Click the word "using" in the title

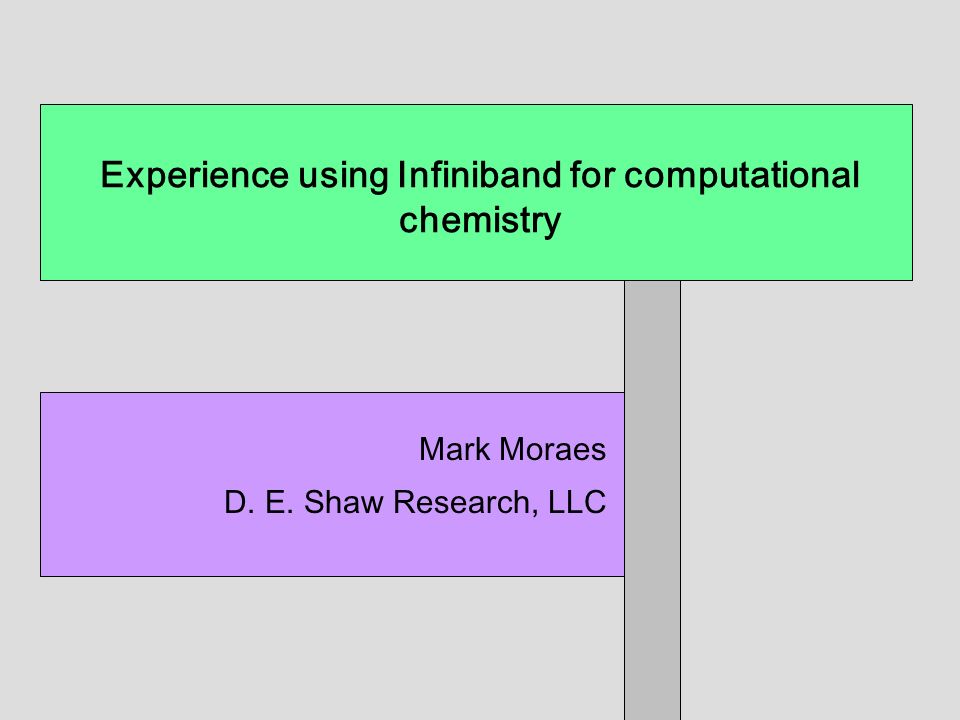(x=343, y=176)
